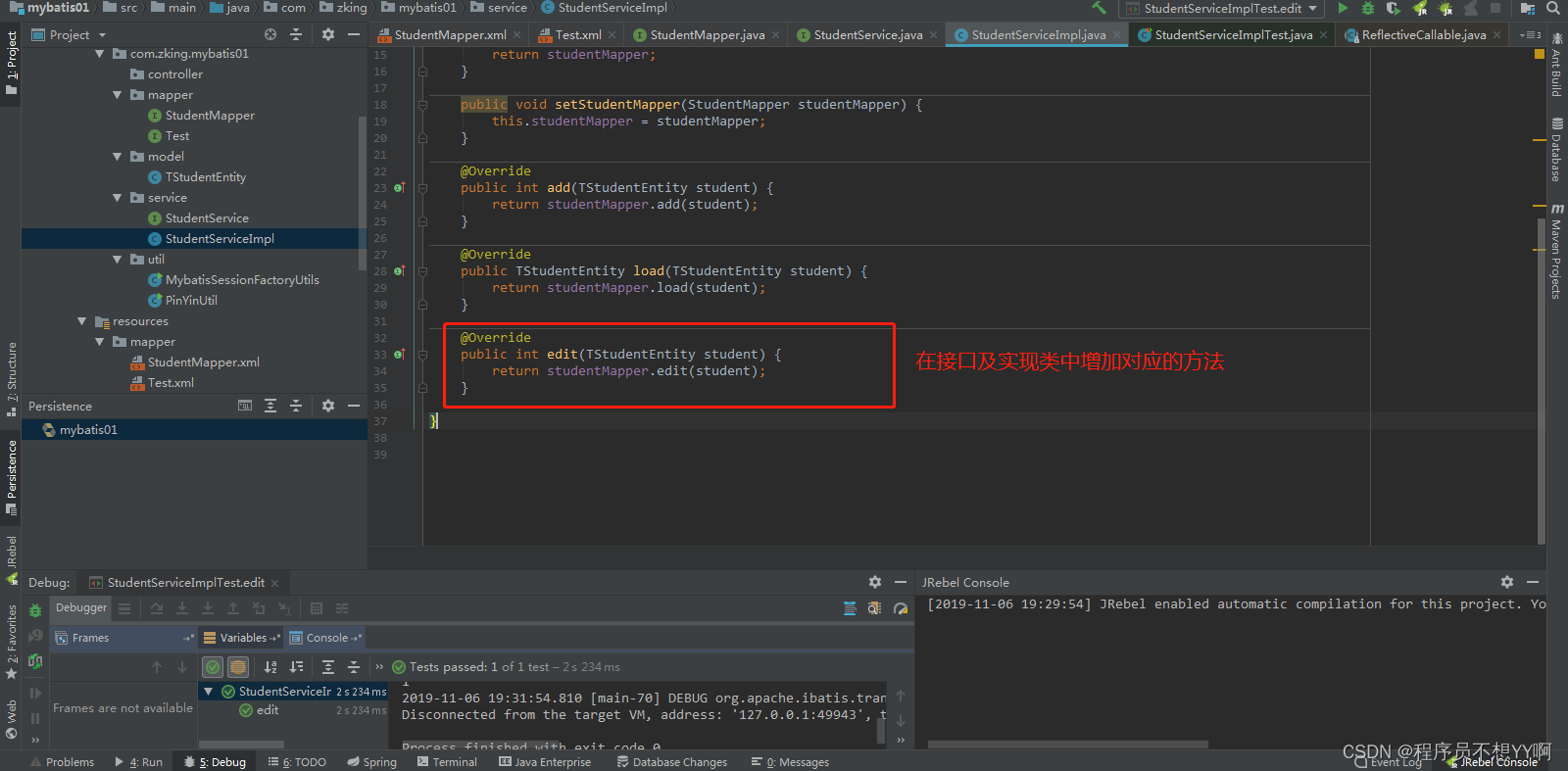The image size is (1568, 771).
Task: Collapse the model package node
Action: pos(118,157)
